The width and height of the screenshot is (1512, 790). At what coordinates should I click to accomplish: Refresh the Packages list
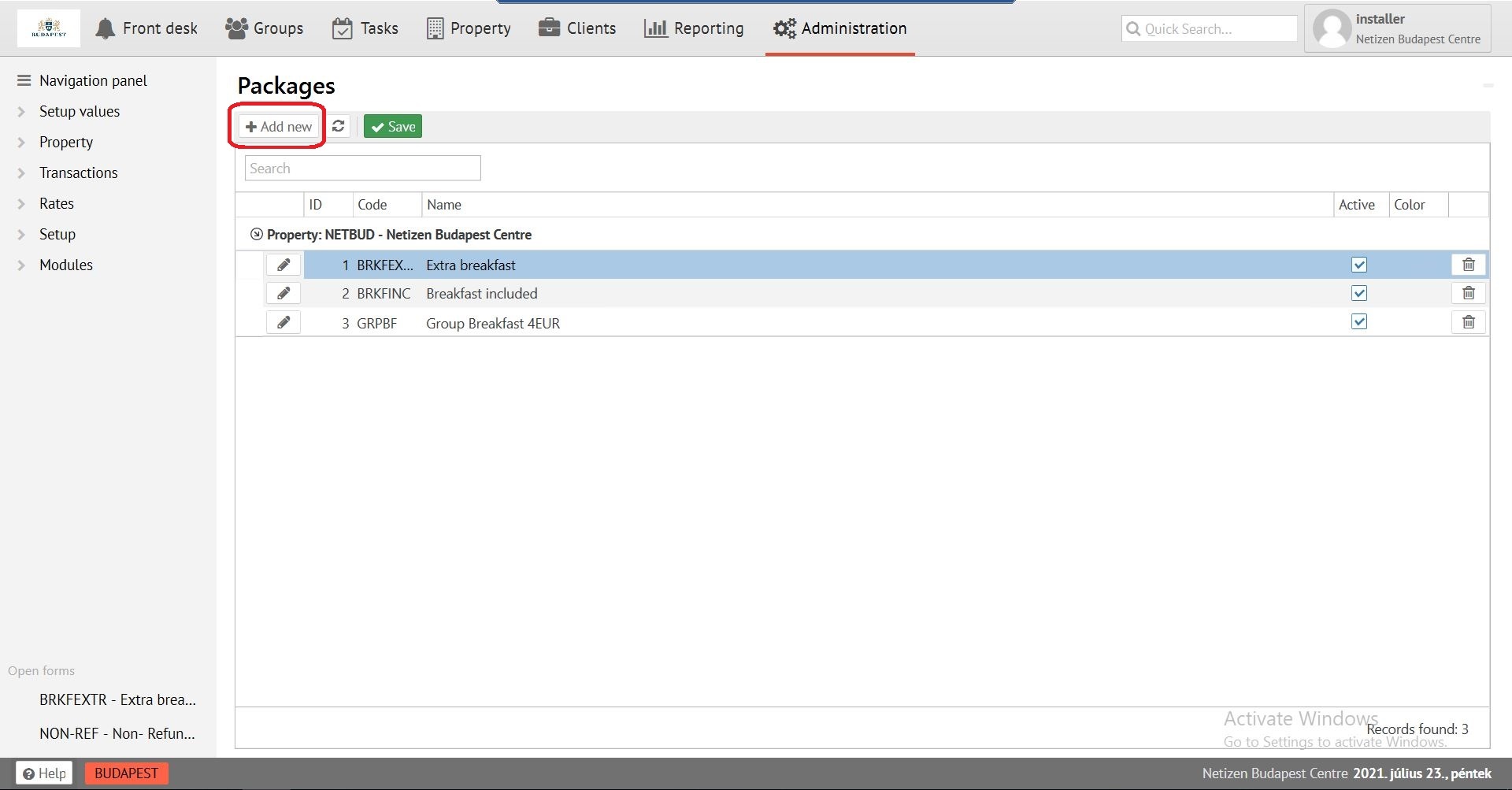(x=339, y=126)
